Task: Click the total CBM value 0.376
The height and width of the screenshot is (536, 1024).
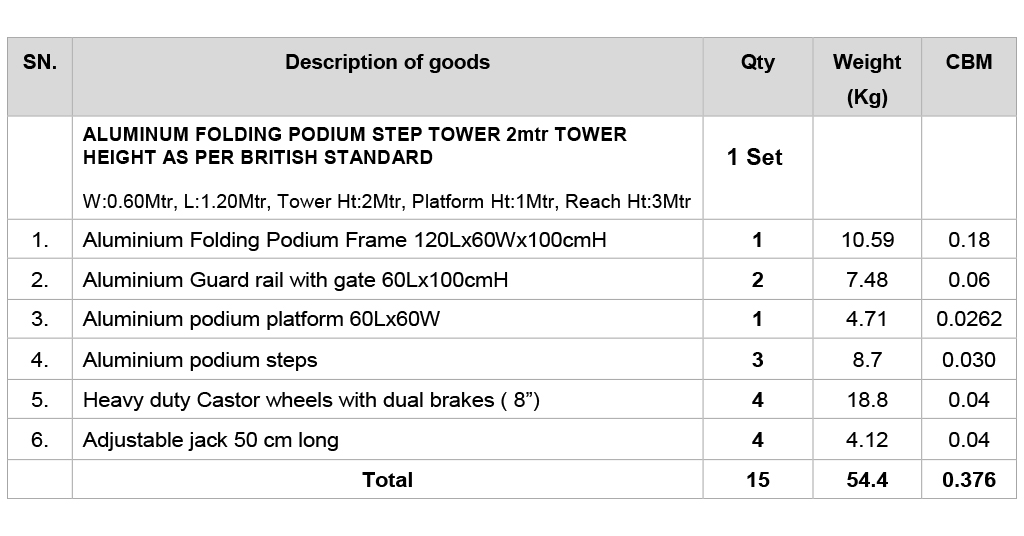Action: [x=969, y=479]
